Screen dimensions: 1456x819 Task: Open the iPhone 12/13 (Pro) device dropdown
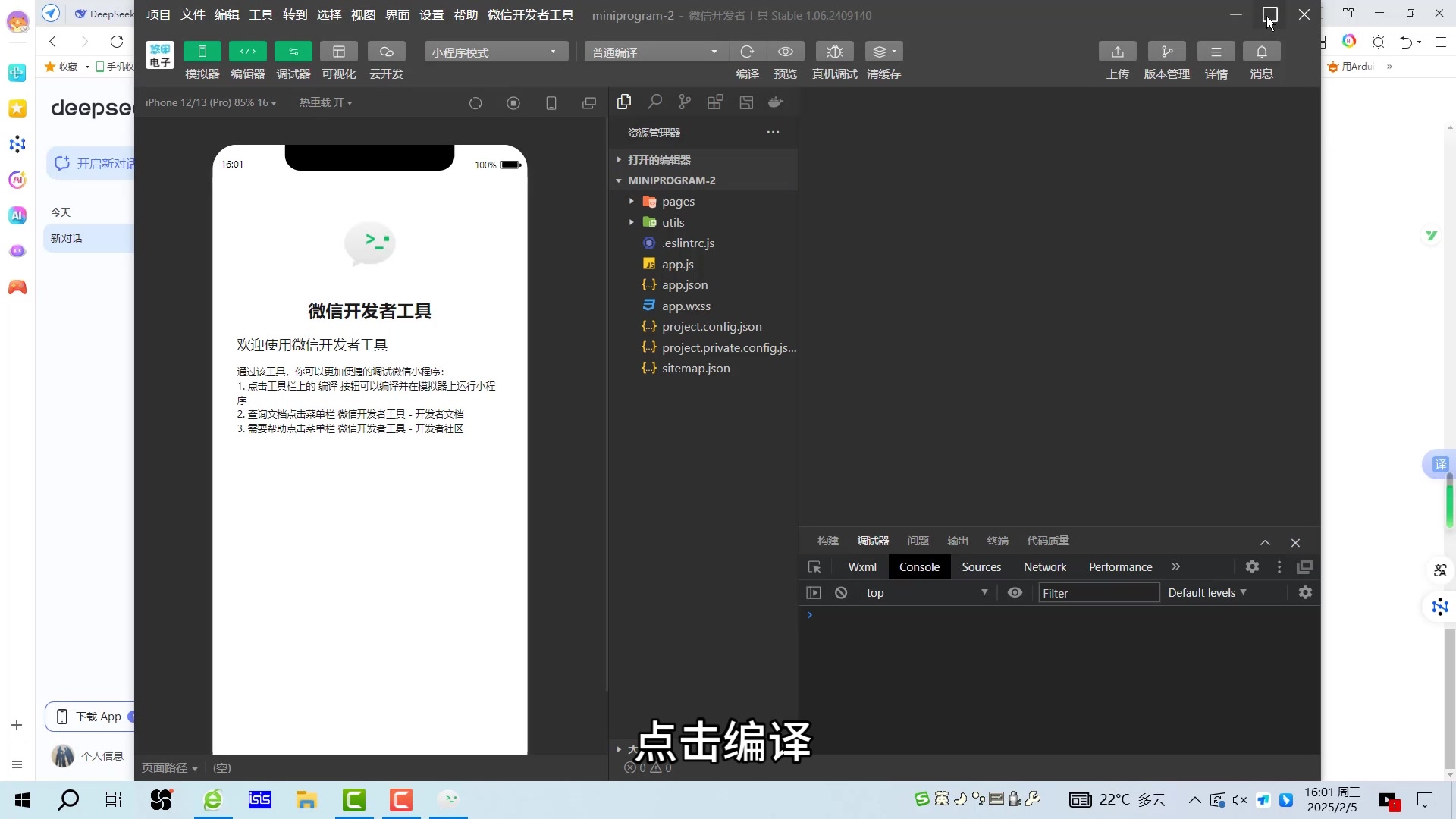210,102
